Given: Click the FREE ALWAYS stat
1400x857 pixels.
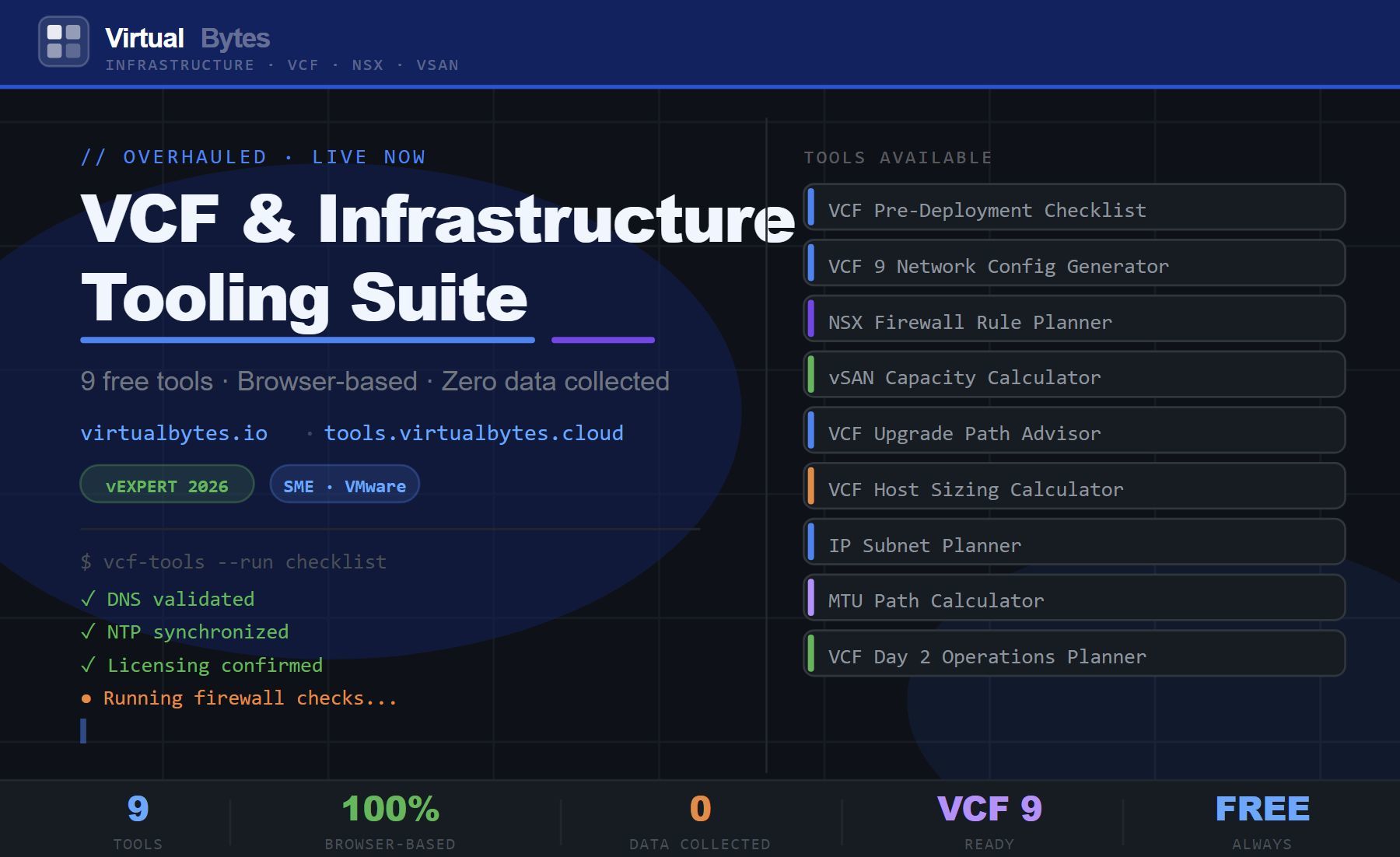Looking at the screenshot, I should coord(1262,821).
